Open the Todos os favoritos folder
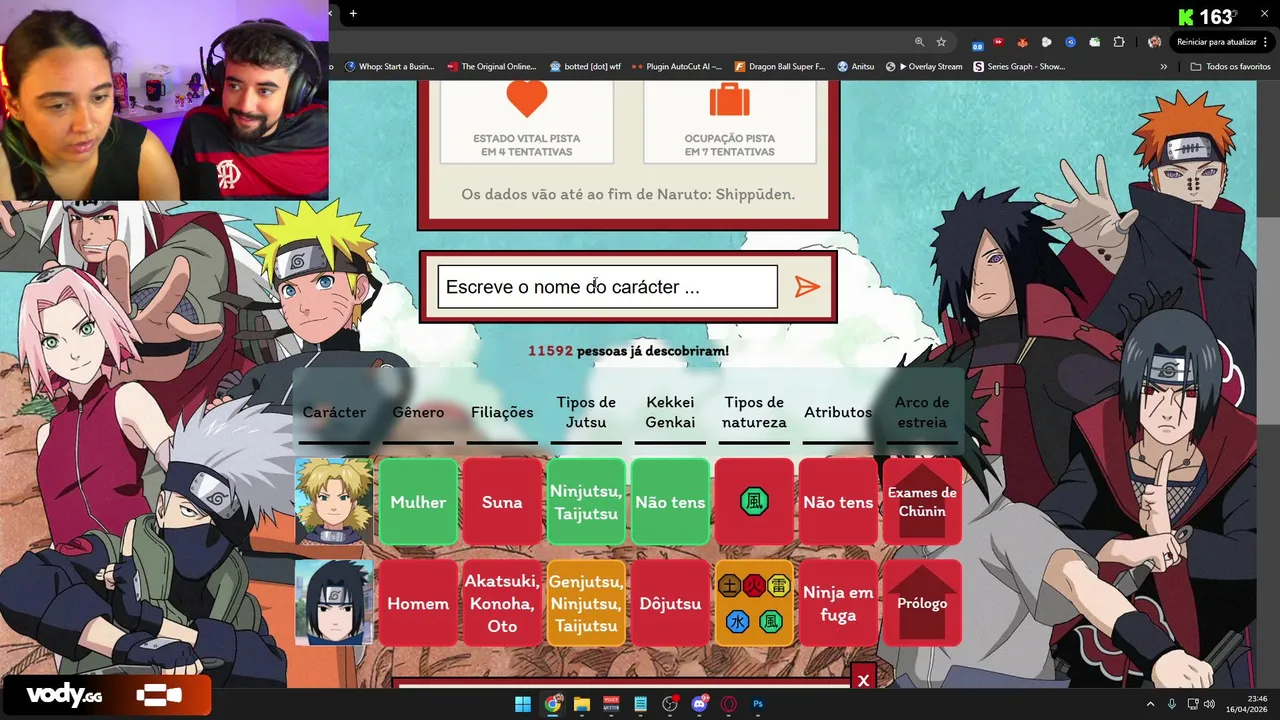 (1231, 67)
